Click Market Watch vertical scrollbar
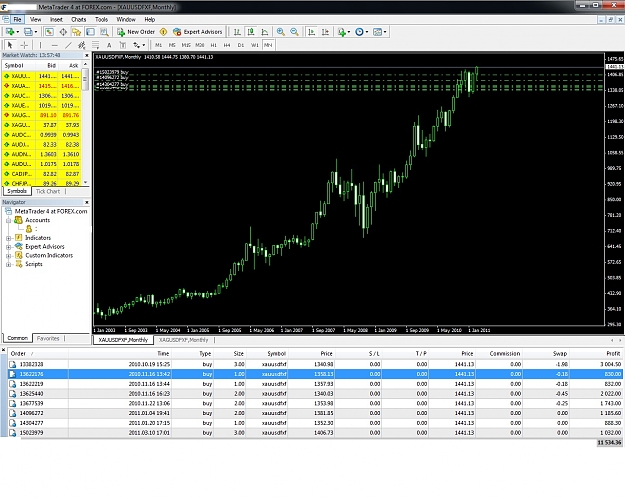The image size is (625, 500). tap(85, 124)
